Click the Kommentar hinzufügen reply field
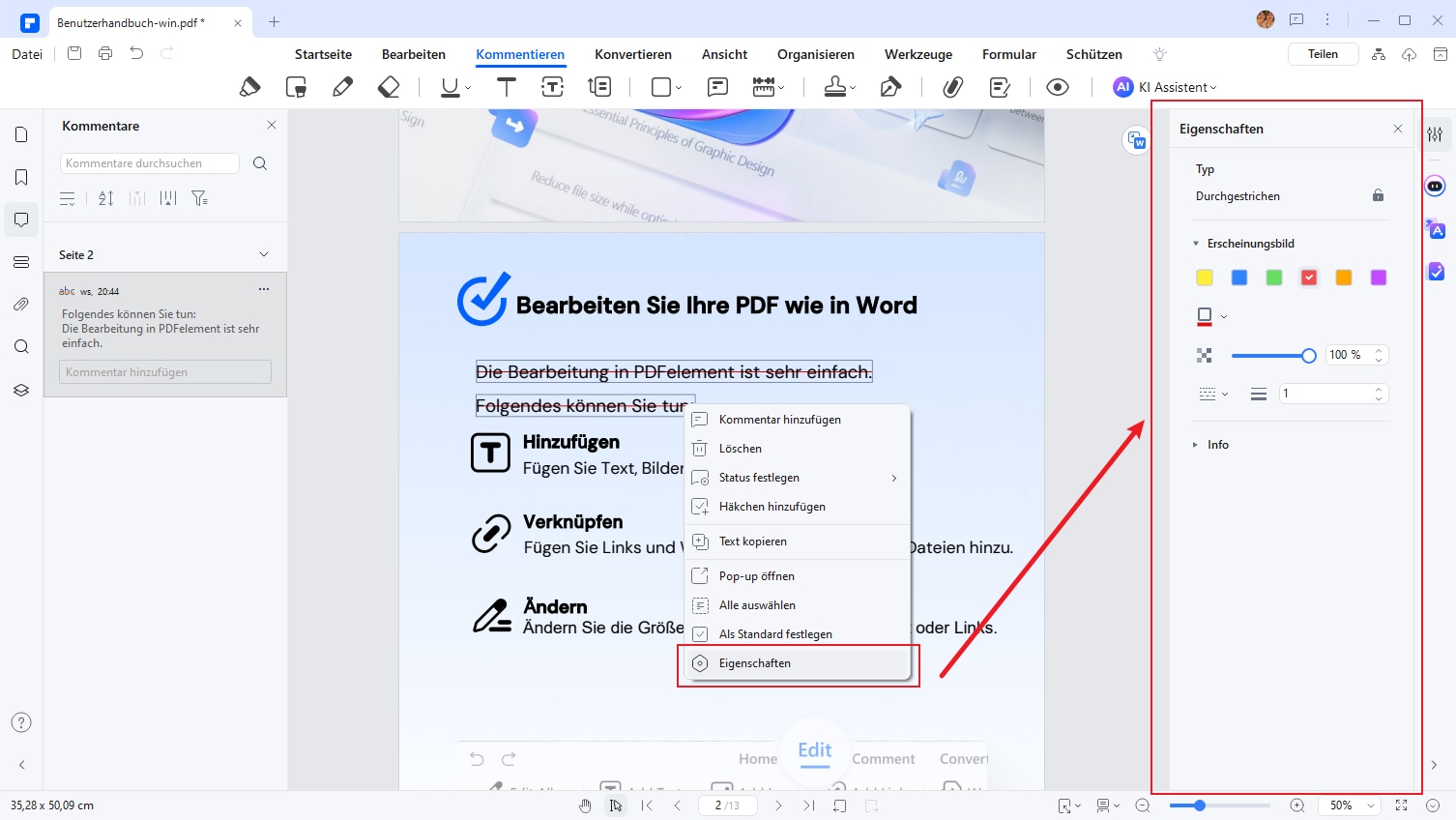This screenshot has height=820, width=1456. click(165, 372)
